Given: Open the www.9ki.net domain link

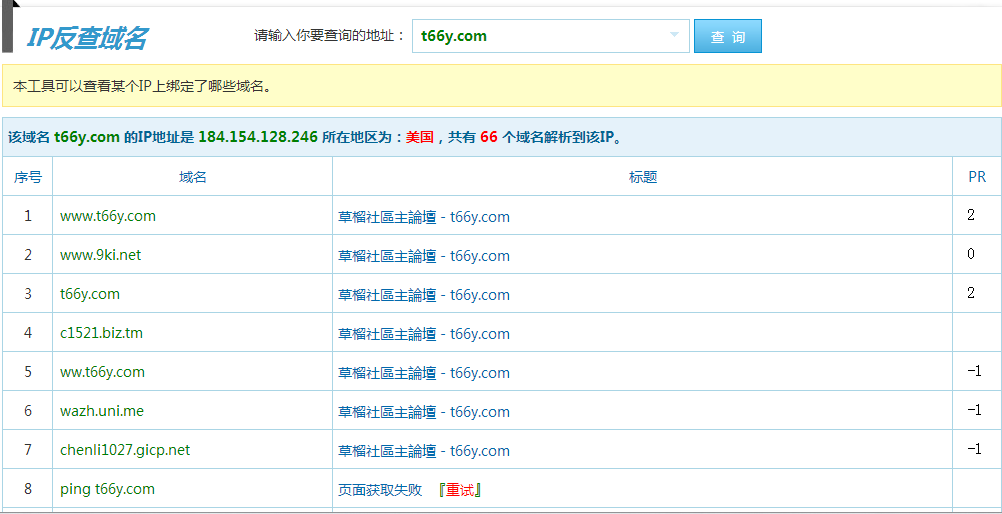Looking at the screenshot, I should click(101, 255).
